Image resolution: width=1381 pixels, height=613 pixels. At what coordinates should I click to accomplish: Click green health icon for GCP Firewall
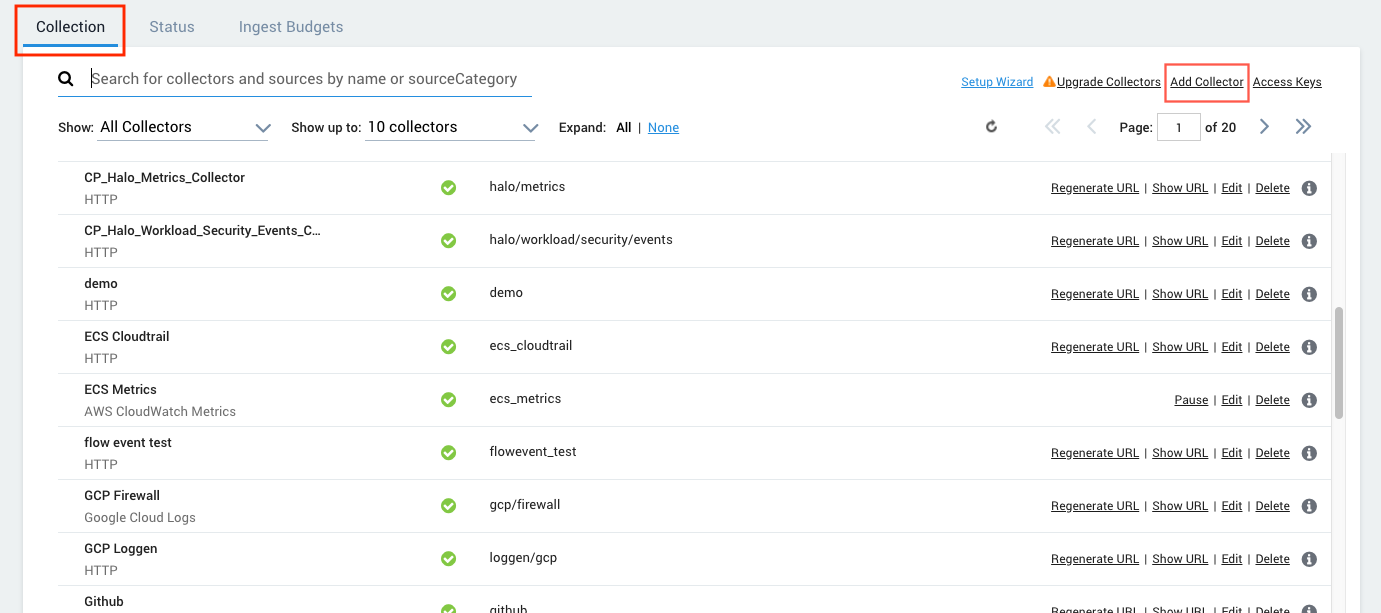click(448, 506)
